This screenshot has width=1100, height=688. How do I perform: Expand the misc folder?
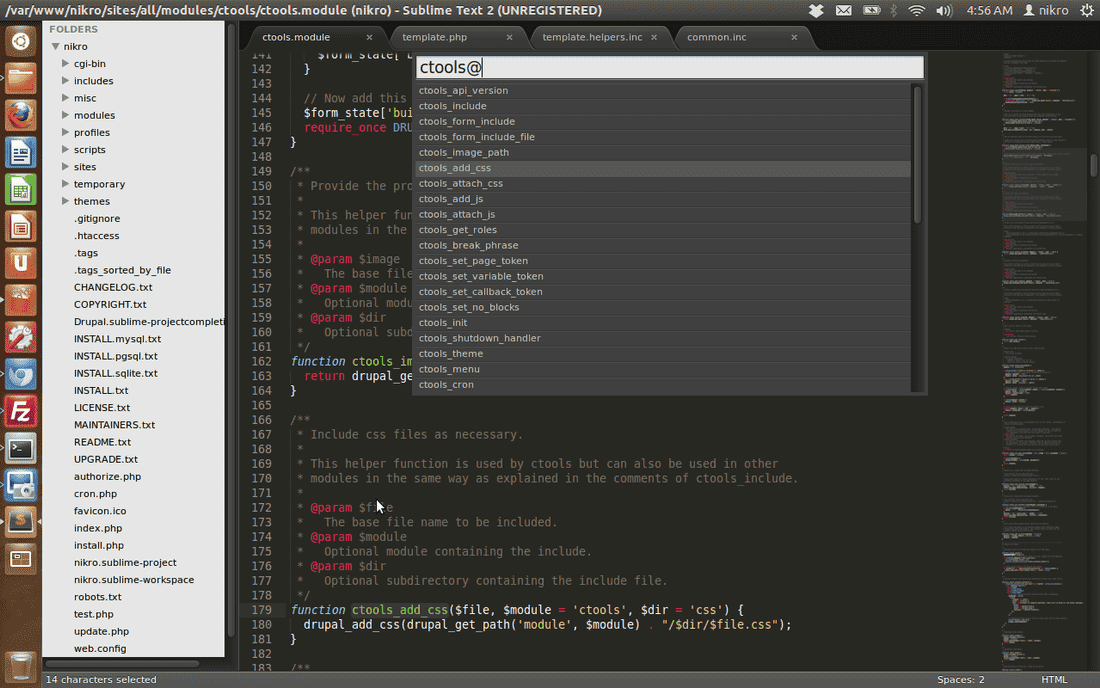click(x=65, y=97)
